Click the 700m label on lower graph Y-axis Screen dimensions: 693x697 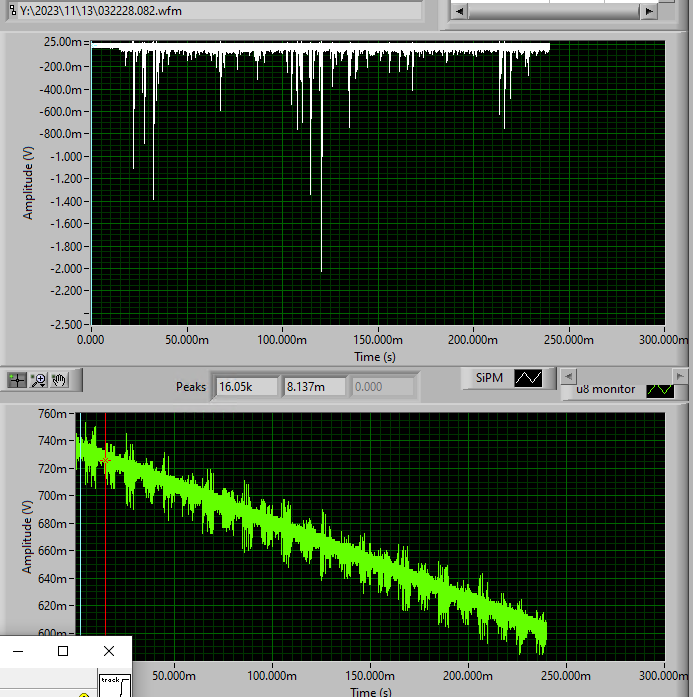click(52, 496)
